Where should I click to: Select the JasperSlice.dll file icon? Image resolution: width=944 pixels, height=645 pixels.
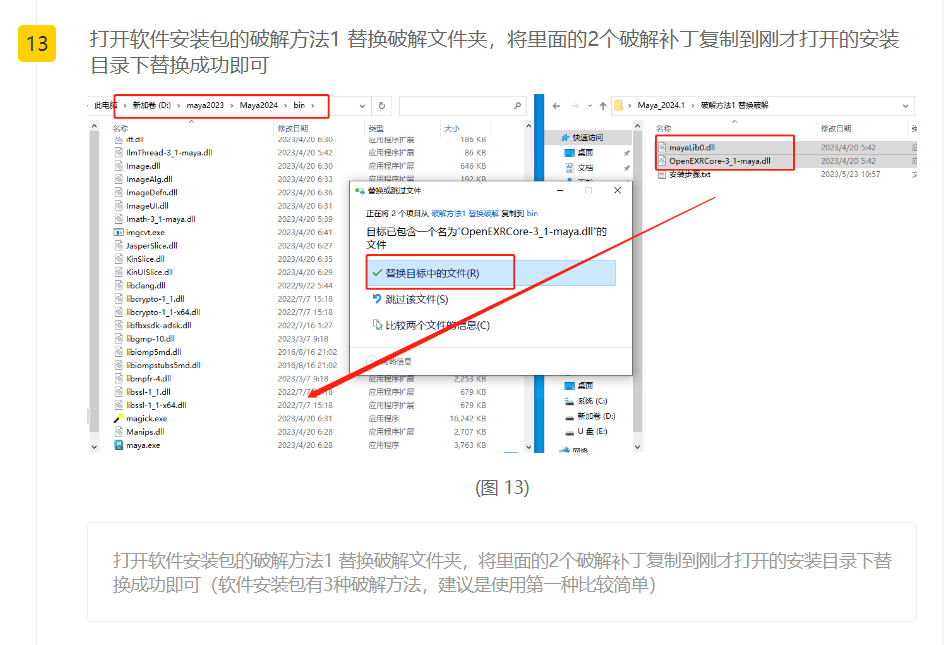(x=119, y=245)
